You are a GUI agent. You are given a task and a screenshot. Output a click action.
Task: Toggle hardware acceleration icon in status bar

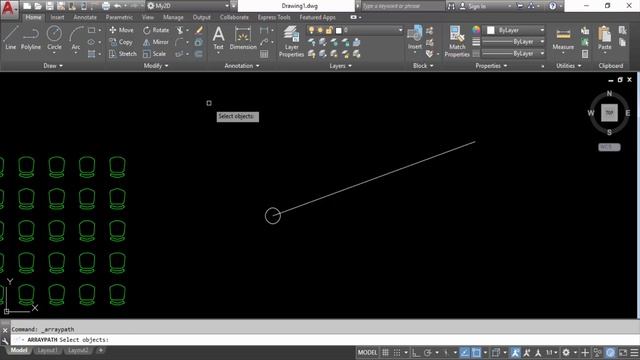[x=610, y=352]
